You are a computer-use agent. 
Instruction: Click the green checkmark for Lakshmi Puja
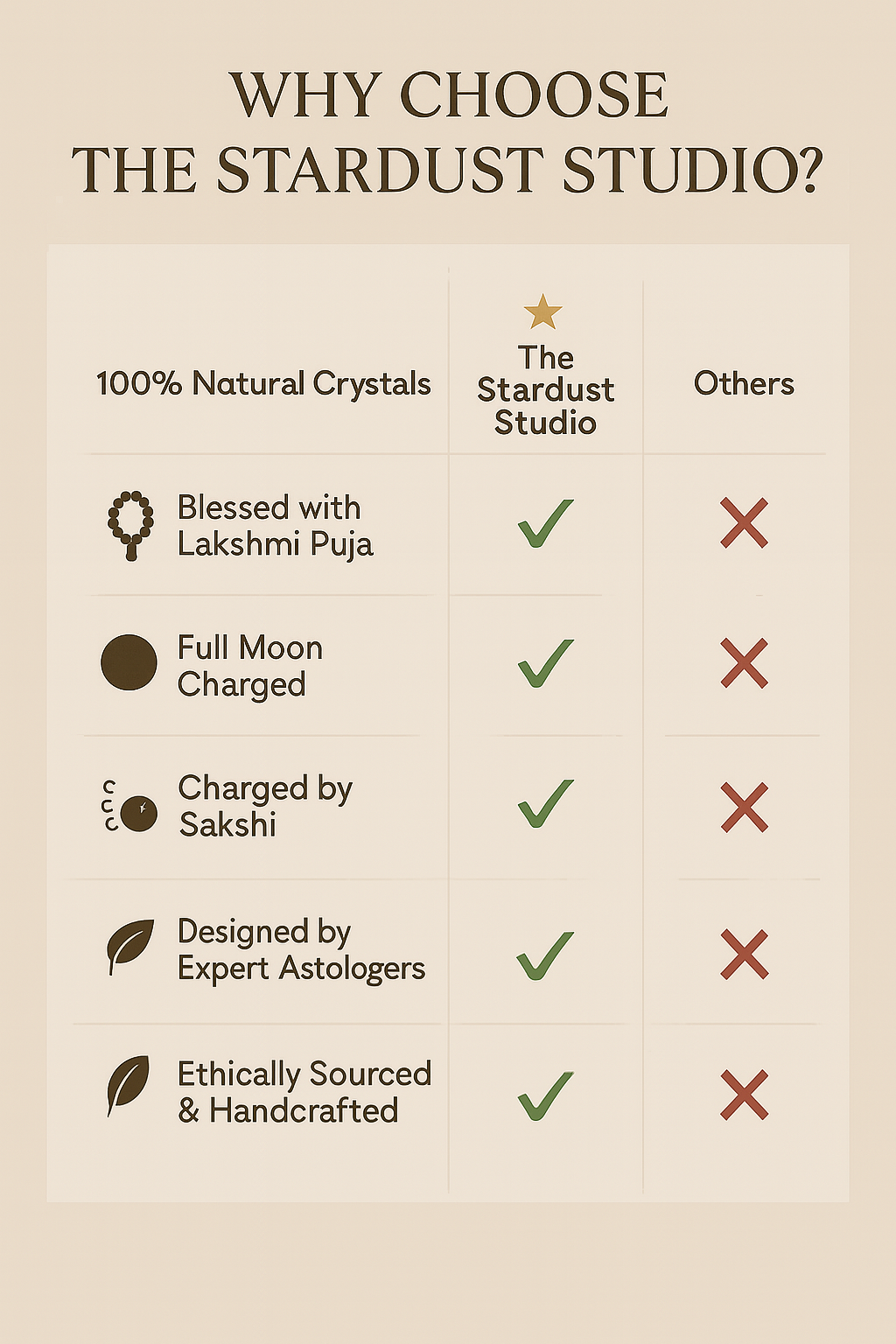tap(545, 523)
